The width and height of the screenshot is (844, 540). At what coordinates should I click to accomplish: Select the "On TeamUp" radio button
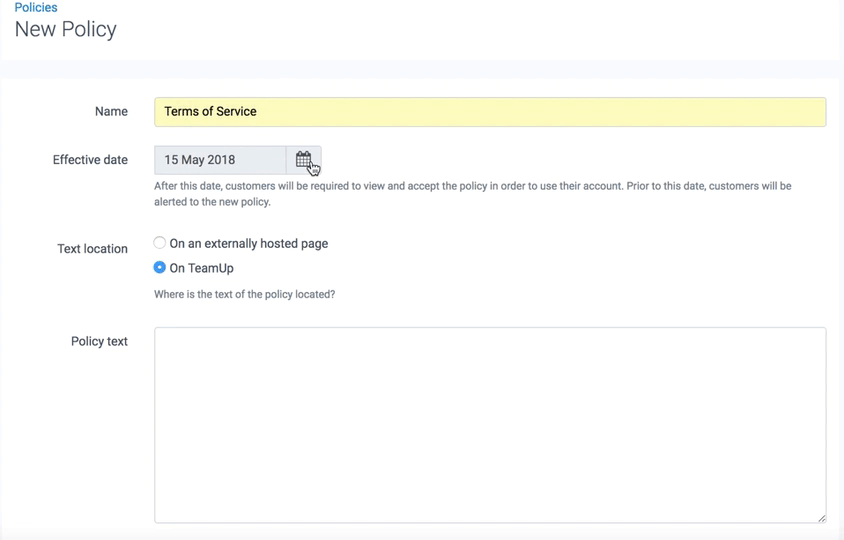[x=160, y=268]
